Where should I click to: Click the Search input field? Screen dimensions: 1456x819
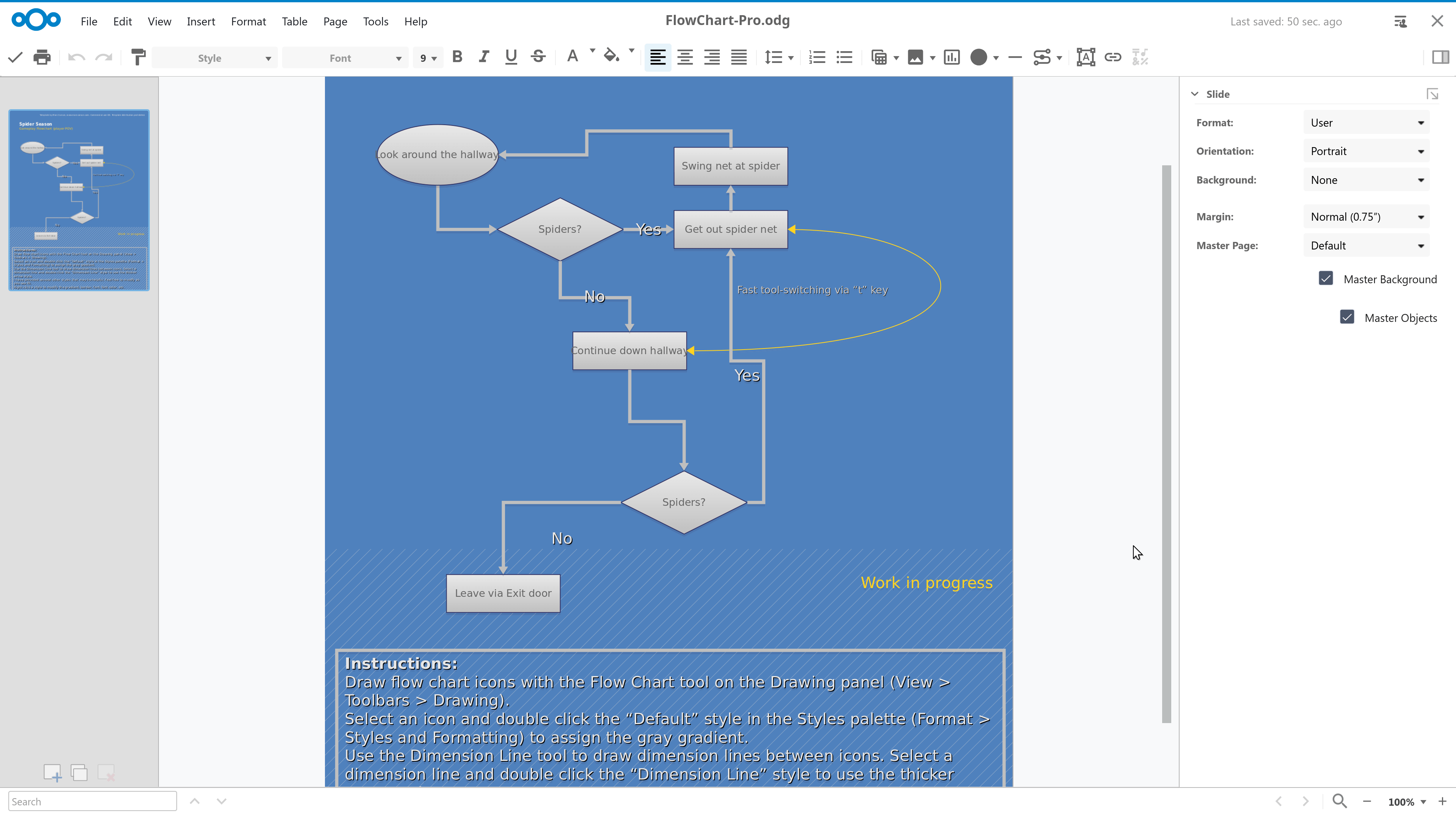point(93,801)
